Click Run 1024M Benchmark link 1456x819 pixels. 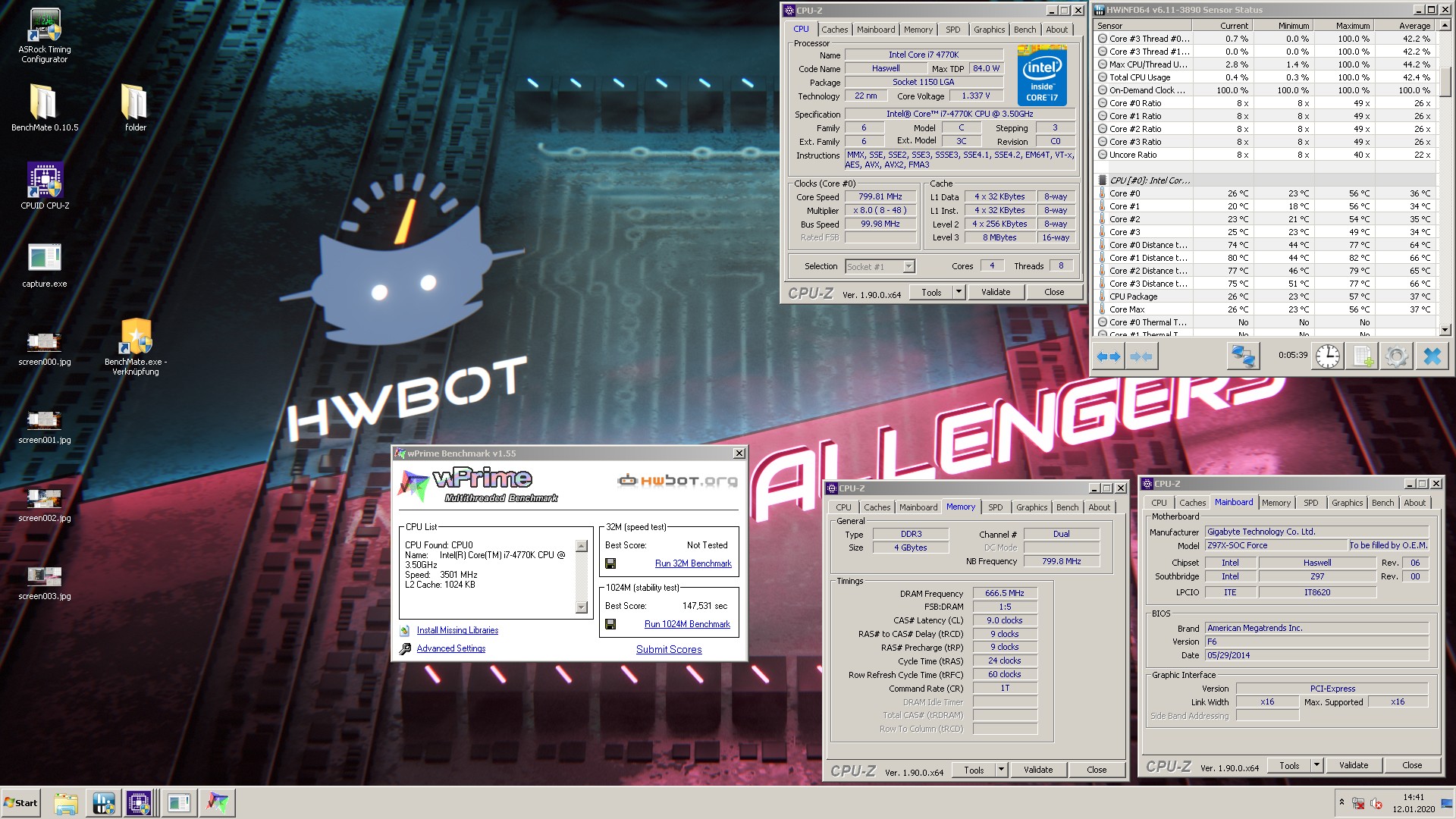(687, 624)
